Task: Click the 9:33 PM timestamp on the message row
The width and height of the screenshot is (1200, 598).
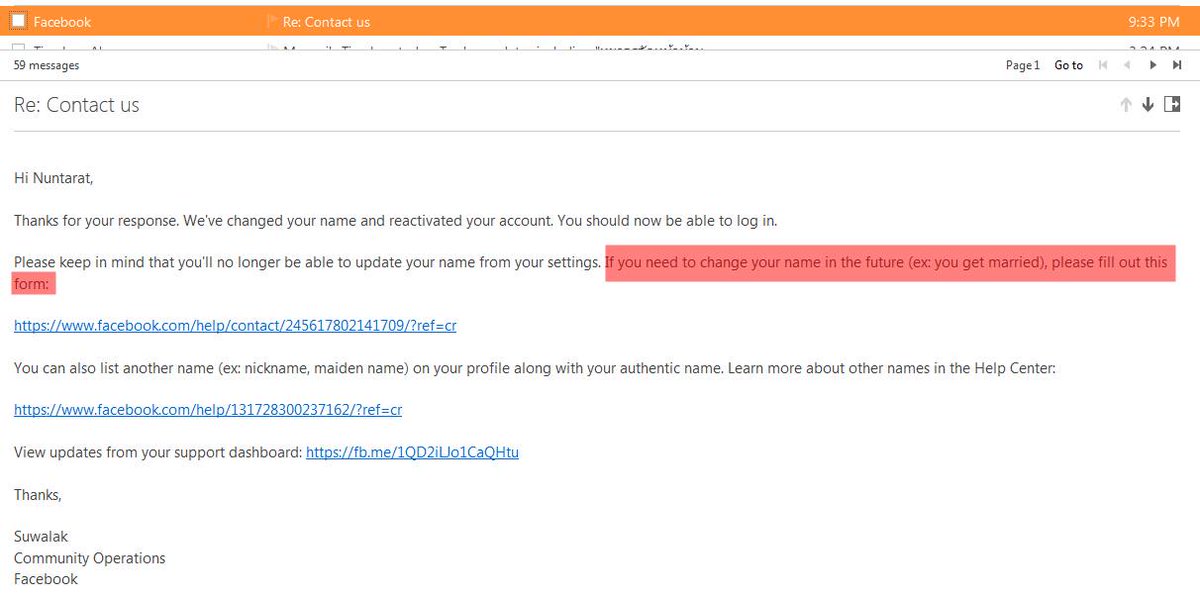Action: [1153, 21]
